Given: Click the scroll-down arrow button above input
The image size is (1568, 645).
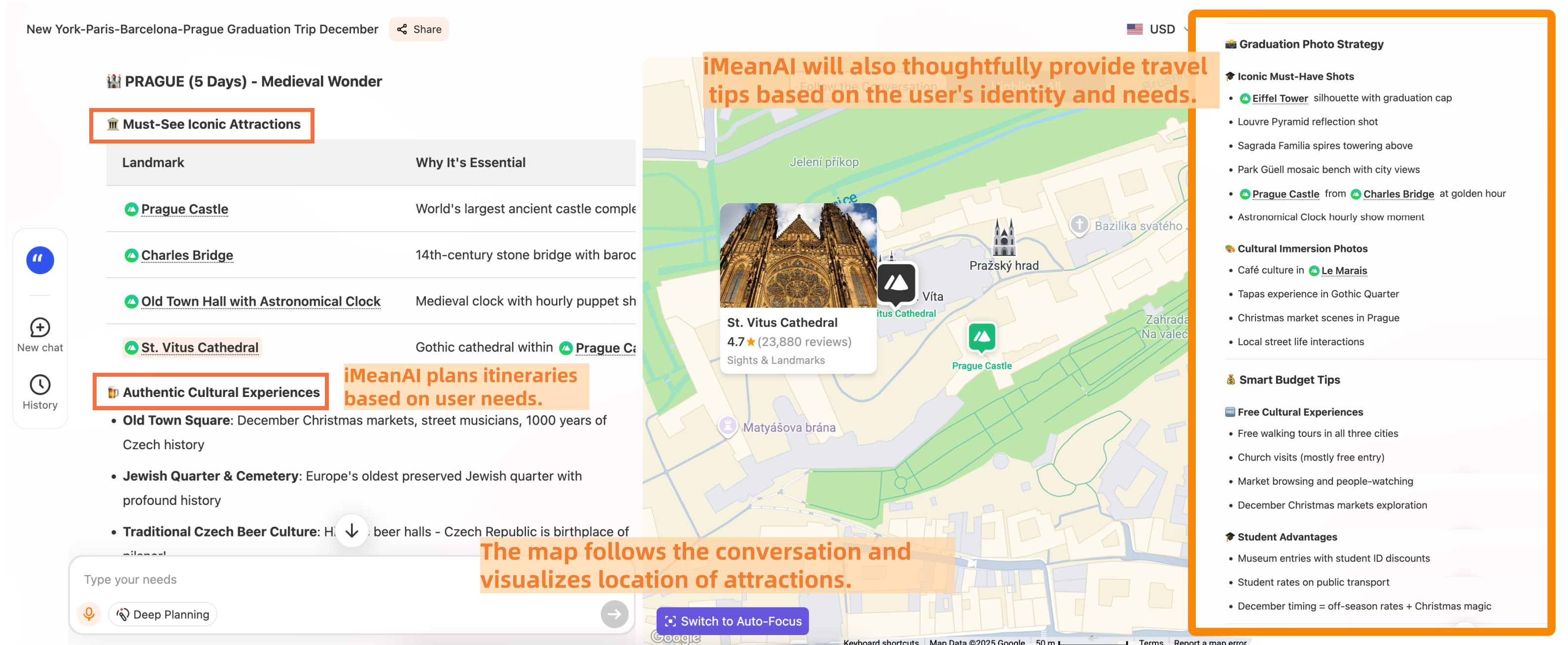Looking at the screenshot, I should (352, 531).
